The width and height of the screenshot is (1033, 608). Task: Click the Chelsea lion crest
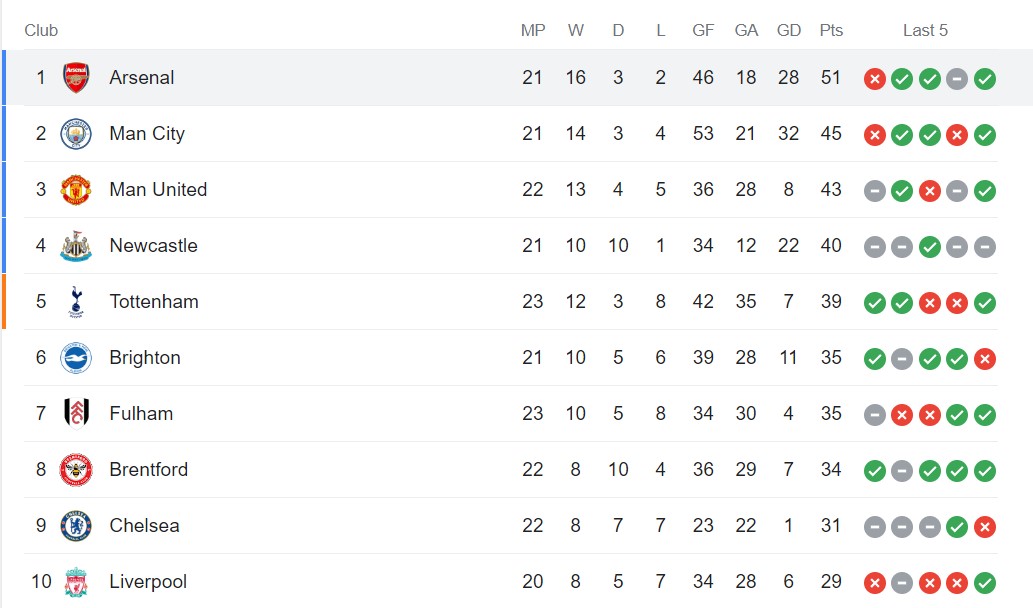pyautogui.click(x=76, y=526)
